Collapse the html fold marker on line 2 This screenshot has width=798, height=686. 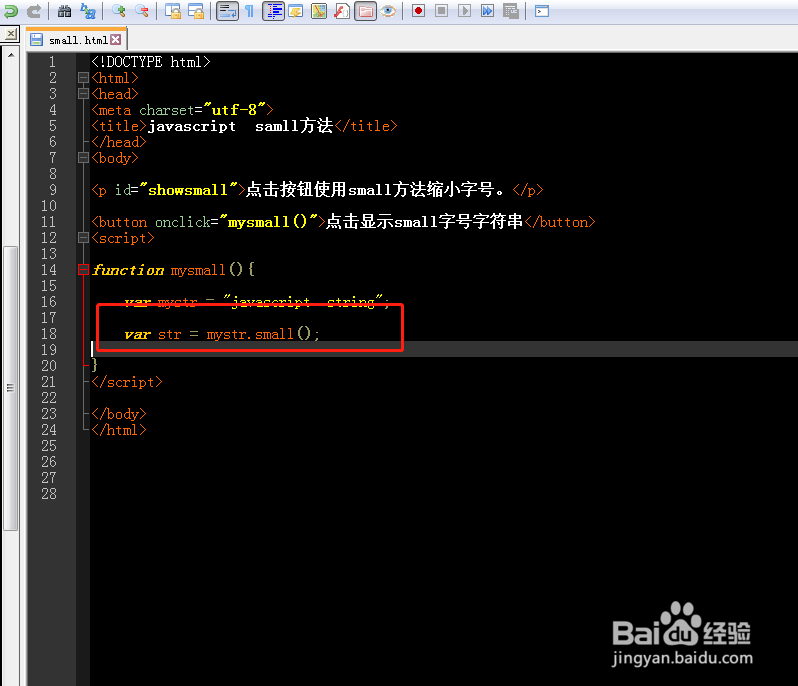(83, 78)
